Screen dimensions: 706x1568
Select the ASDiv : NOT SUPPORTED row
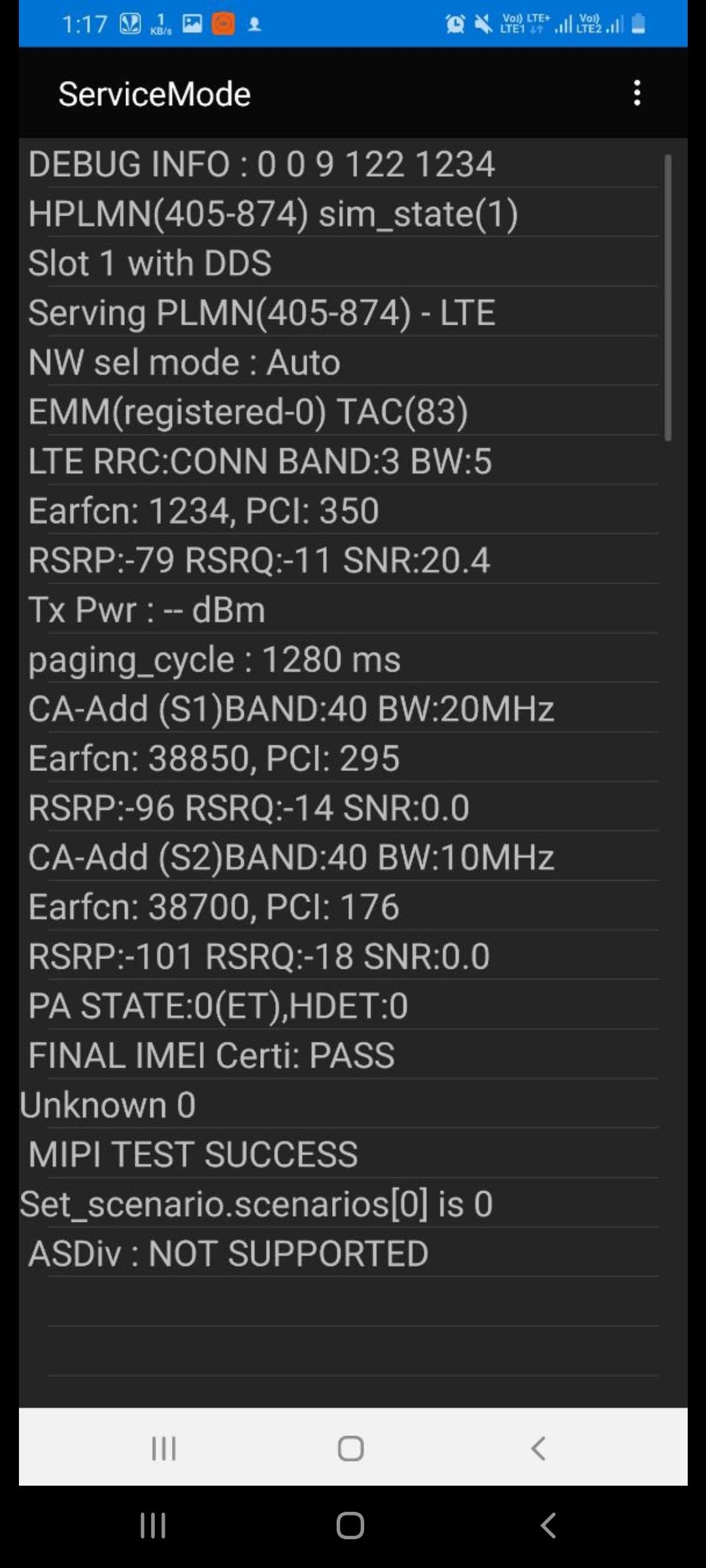pos(229,1254)
